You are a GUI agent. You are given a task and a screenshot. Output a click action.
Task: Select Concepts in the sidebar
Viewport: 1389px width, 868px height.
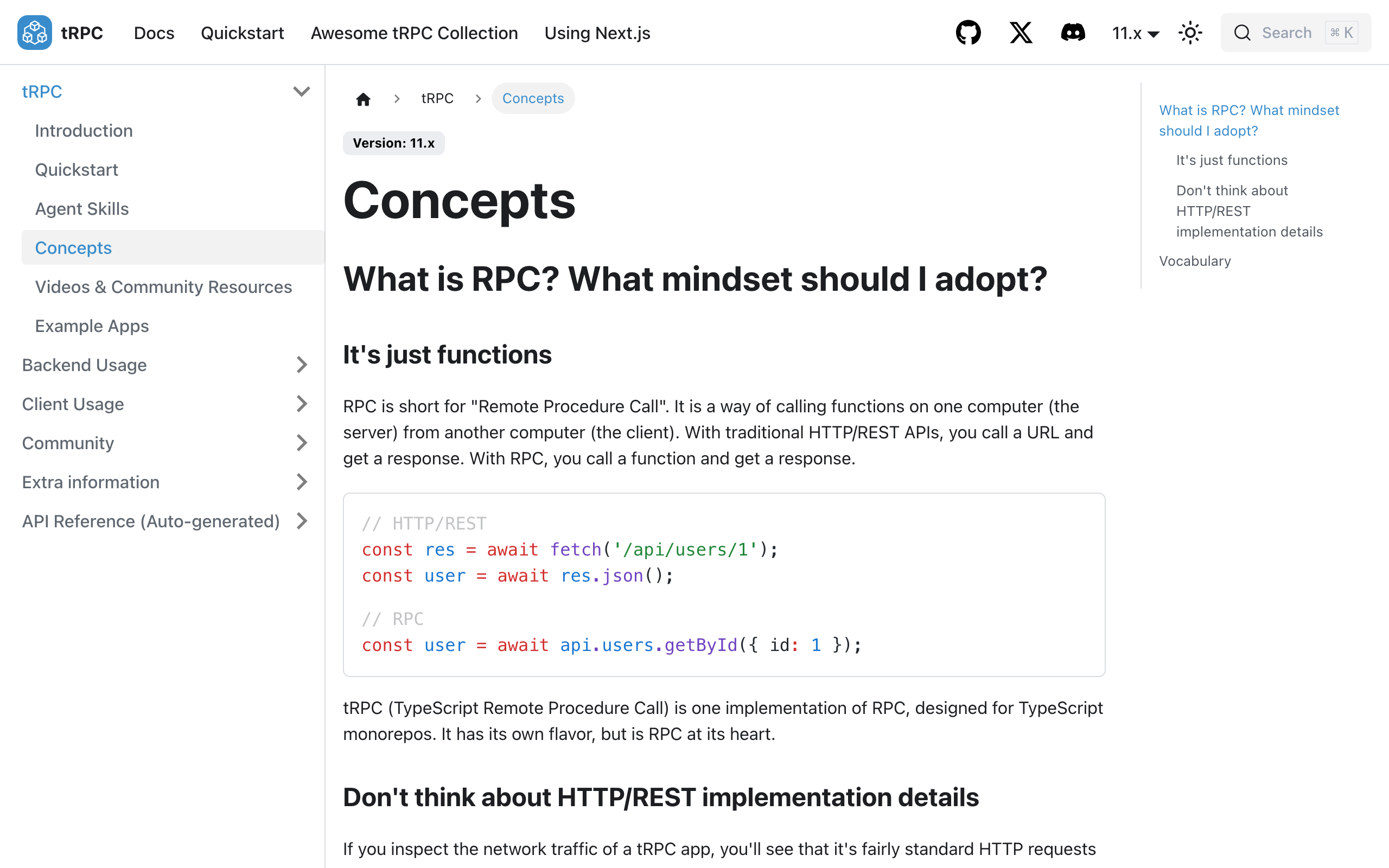tap(173, 247)
